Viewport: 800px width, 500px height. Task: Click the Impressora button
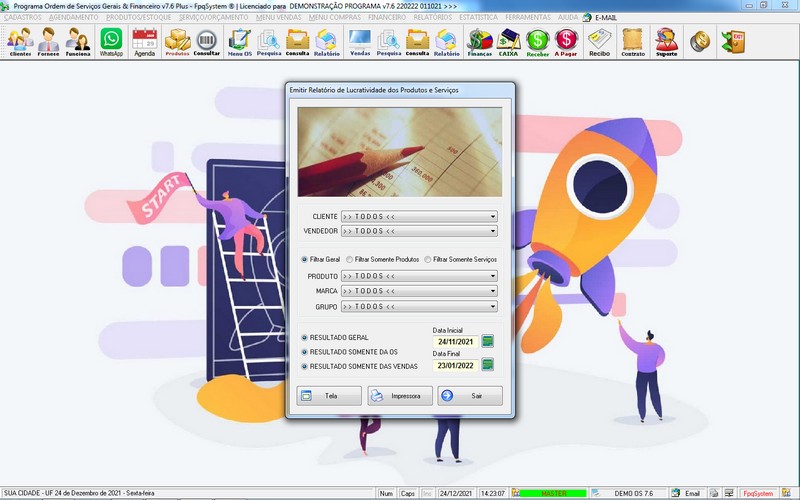pos(400,396)
